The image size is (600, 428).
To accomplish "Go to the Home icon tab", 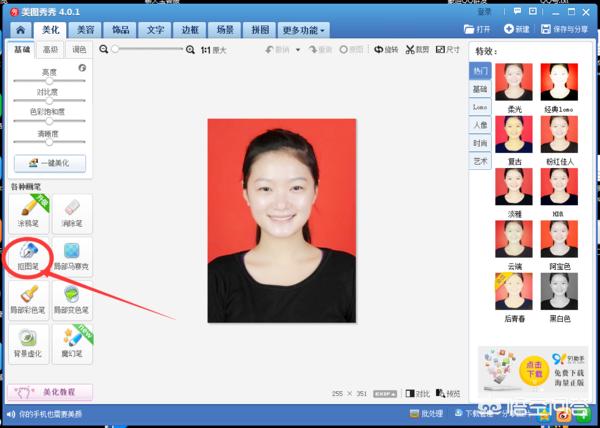I will [x=21, y=30].
